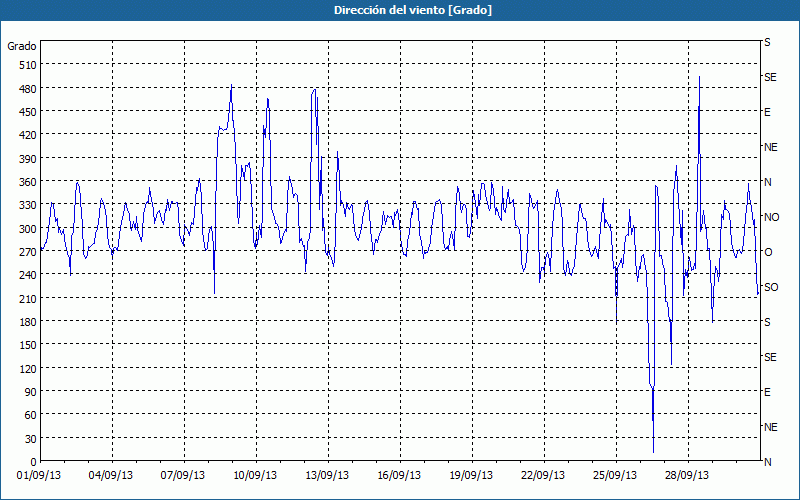800x500 pixels.
Task: Click the 16/09/13 date label
Action: pyautogui.click(x=399, y=475)
